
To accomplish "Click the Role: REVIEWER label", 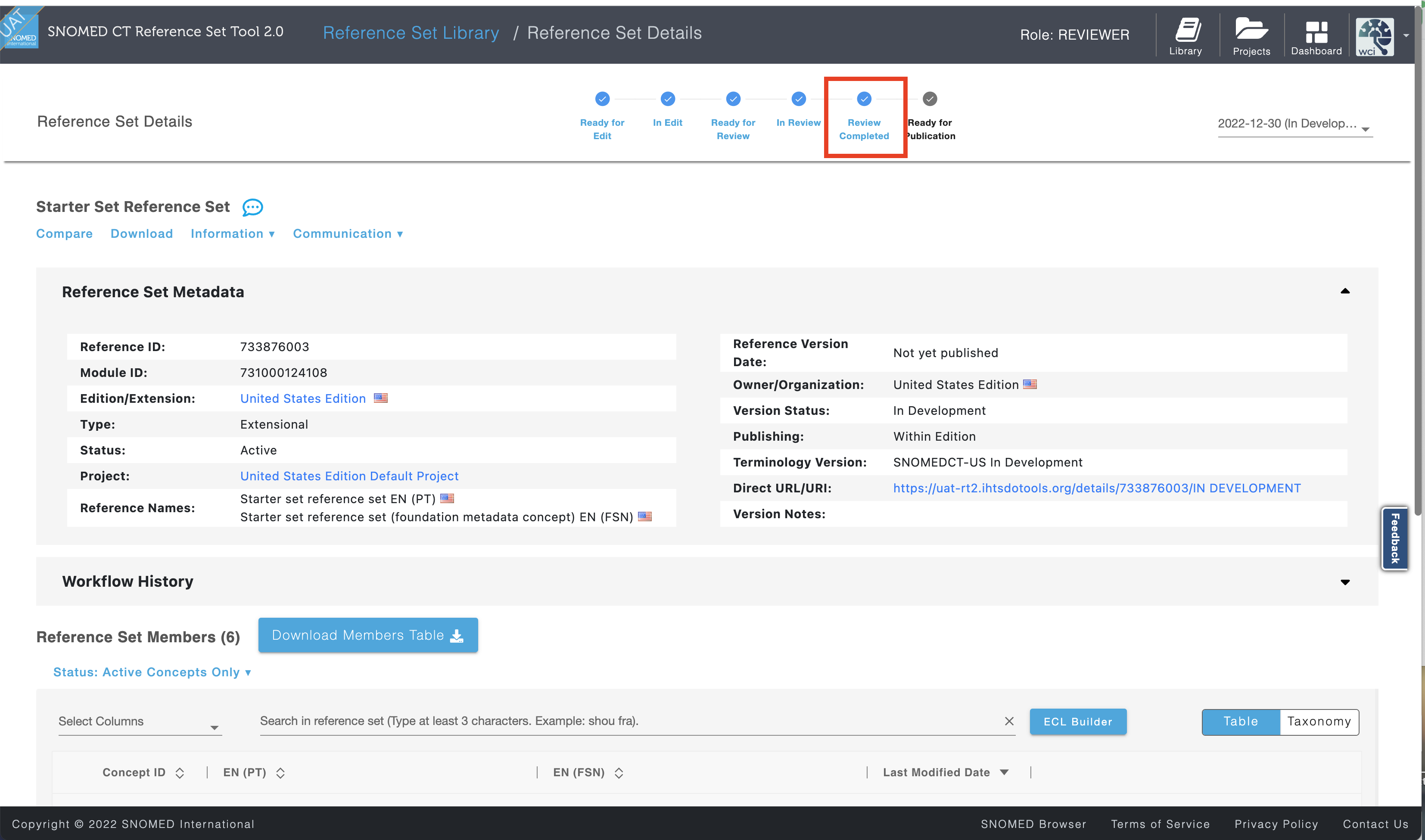I will [x=1074, y=34].
